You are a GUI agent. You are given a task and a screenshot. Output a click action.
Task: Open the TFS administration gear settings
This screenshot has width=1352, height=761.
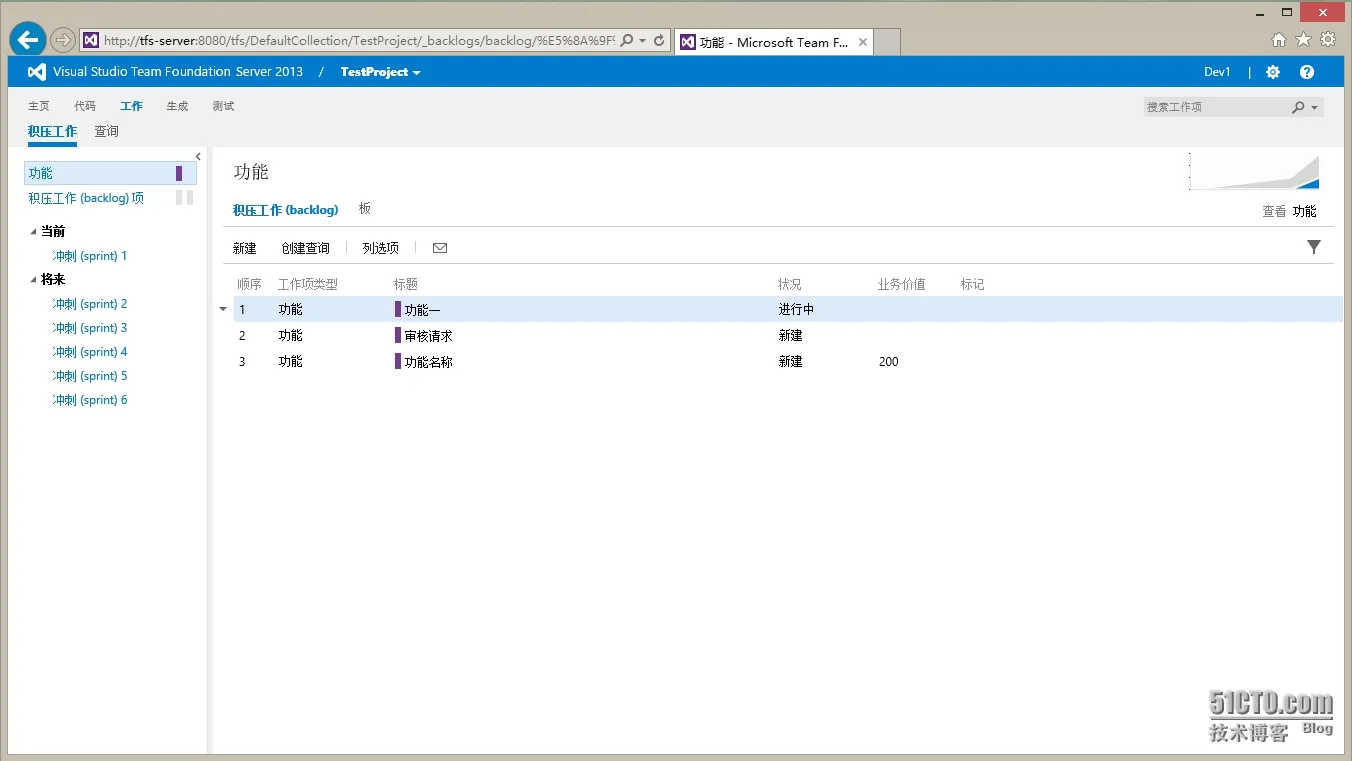point(1273,72)
